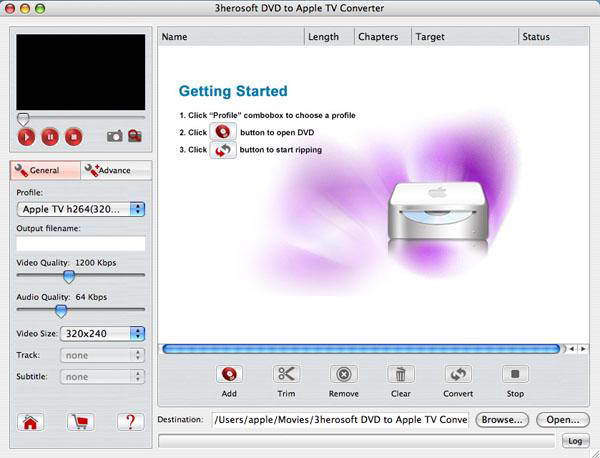Click the Clear trash icon

400,374
